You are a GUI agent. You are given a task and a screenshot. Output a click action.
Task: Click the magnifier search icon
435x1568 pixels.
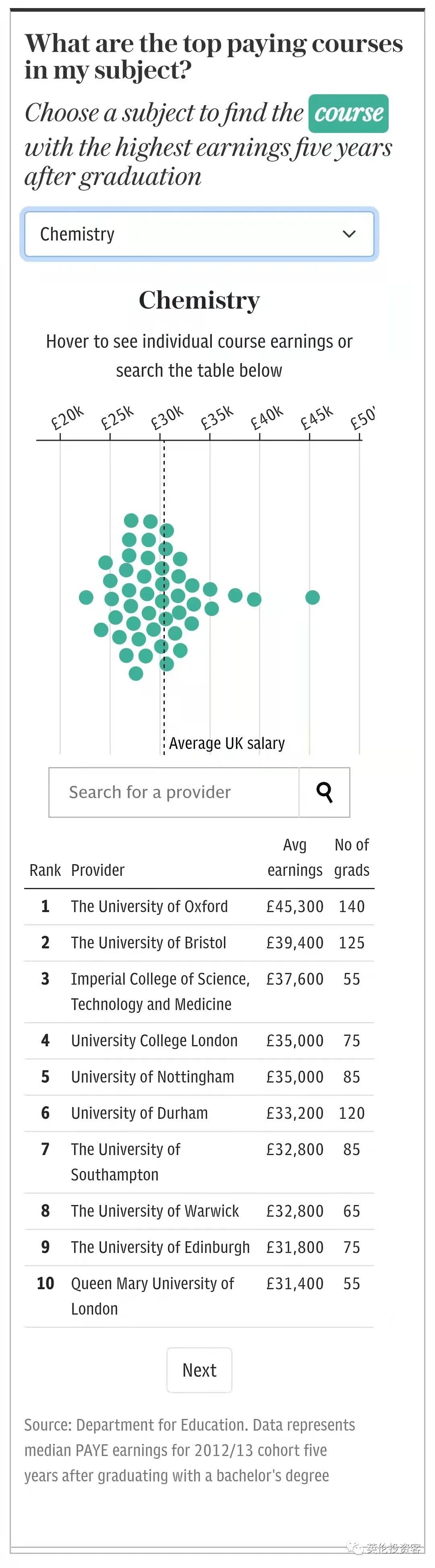click(x=324, y=792)
